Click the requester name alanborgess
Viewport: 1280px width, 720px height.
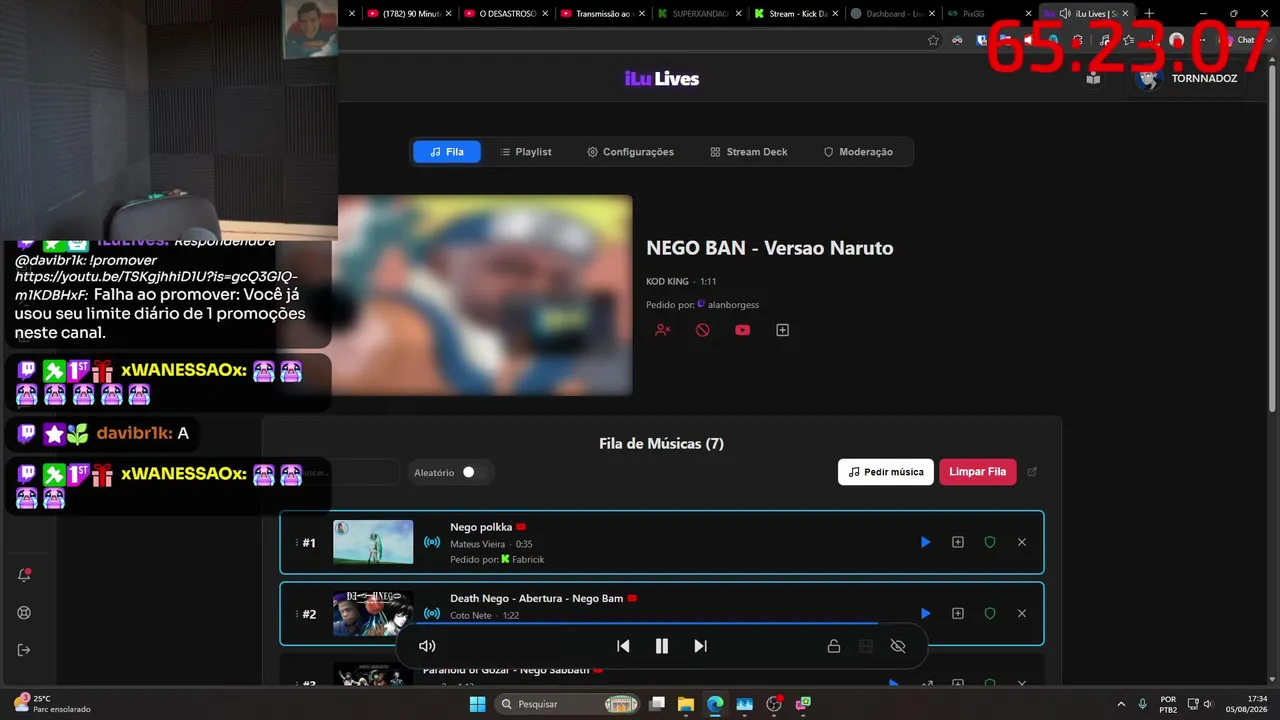point(733,304)
